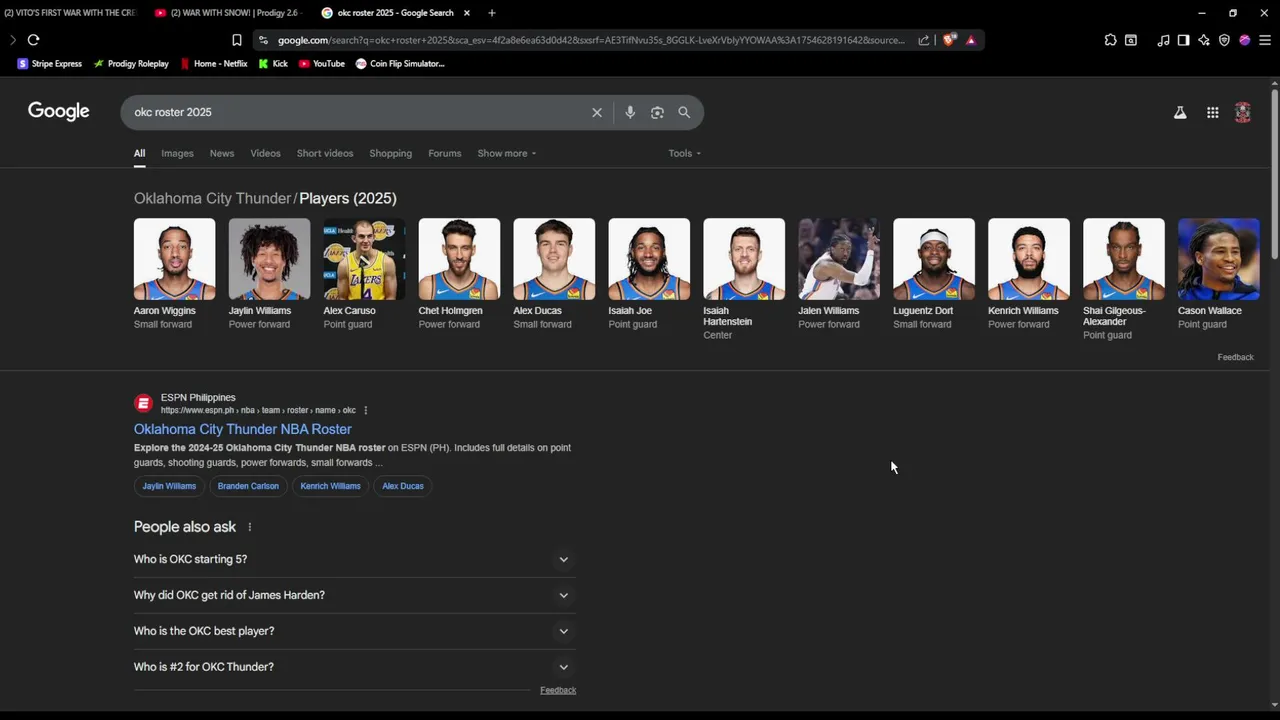
Task: Start voice search with microphone icon
Action: click(x=630, y=112)
